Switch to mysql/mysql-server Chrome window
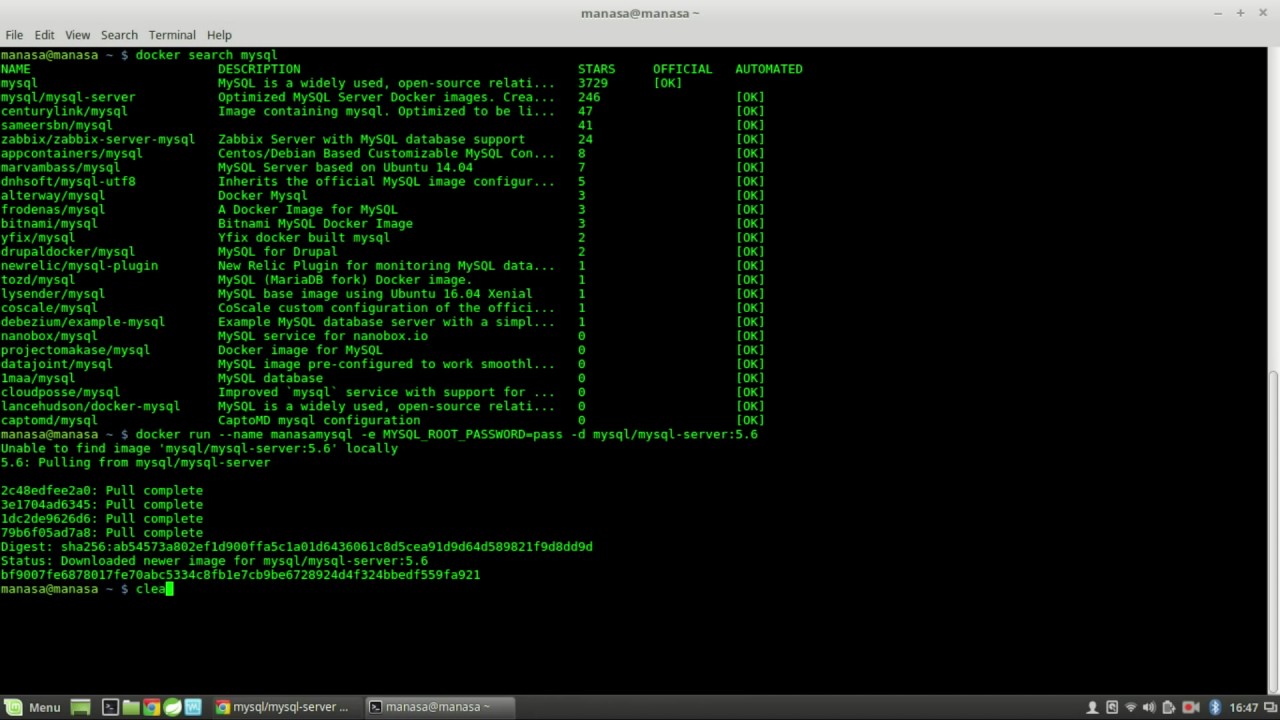The height and width of the screenshot is (720, 1280). coord(285,707)
